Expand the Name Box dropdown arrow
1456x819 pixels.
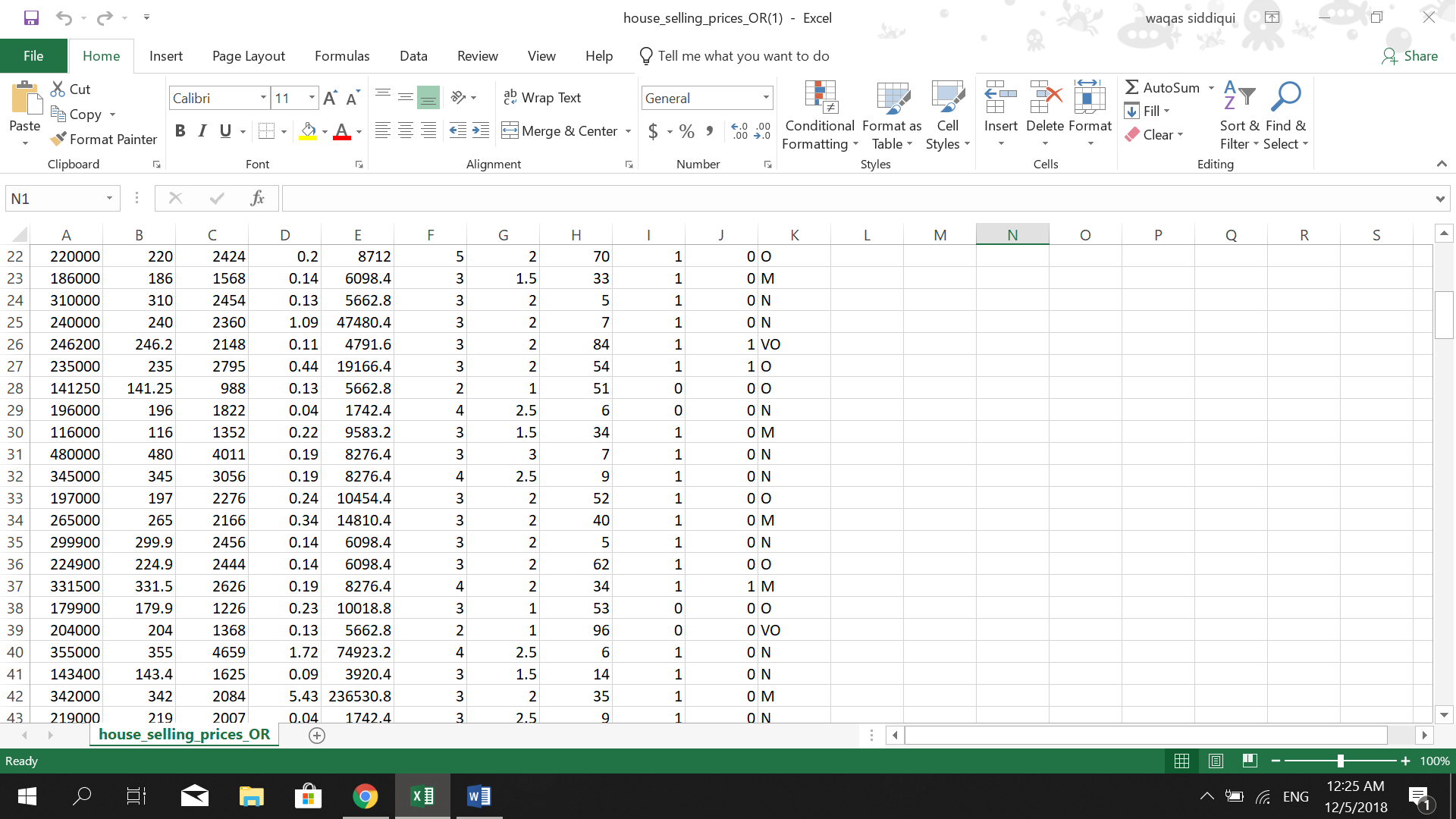pos(109,199)
